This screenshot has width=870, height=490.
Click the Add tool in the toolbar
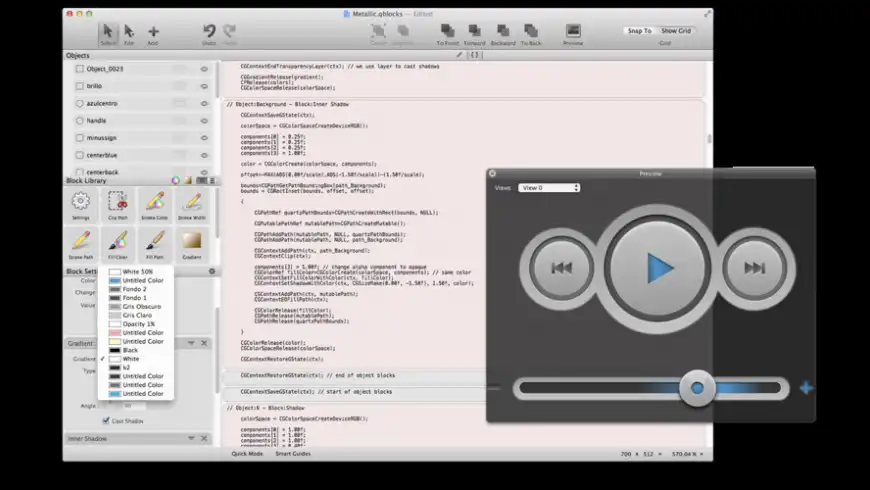click(153, 32)
